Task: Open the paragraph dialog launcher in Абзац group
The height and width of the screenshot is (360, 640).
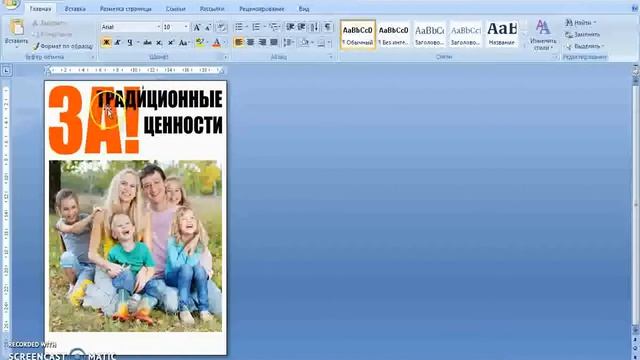Action: 331,57
